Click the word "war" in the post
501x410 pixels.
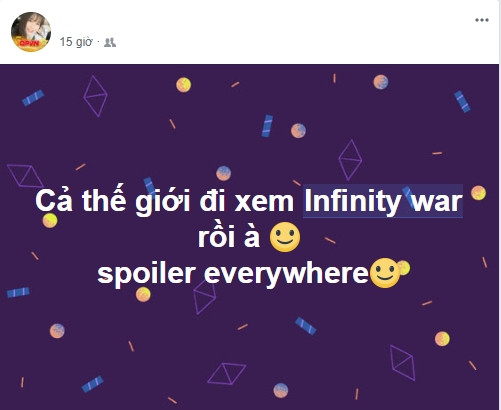pyautogui.click(x=437, y=202)
